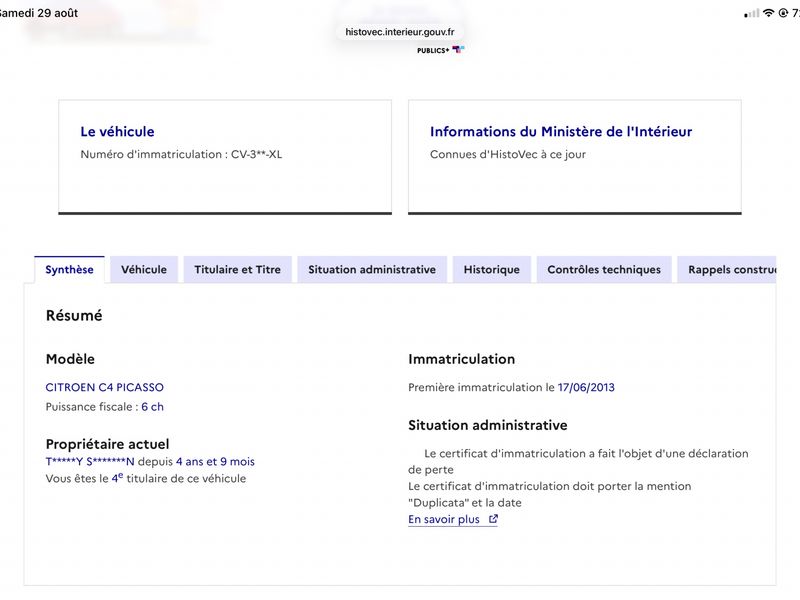
Task: Tap the orientation lock status icon
Action: pyautogui.click(x=784, y=13)
